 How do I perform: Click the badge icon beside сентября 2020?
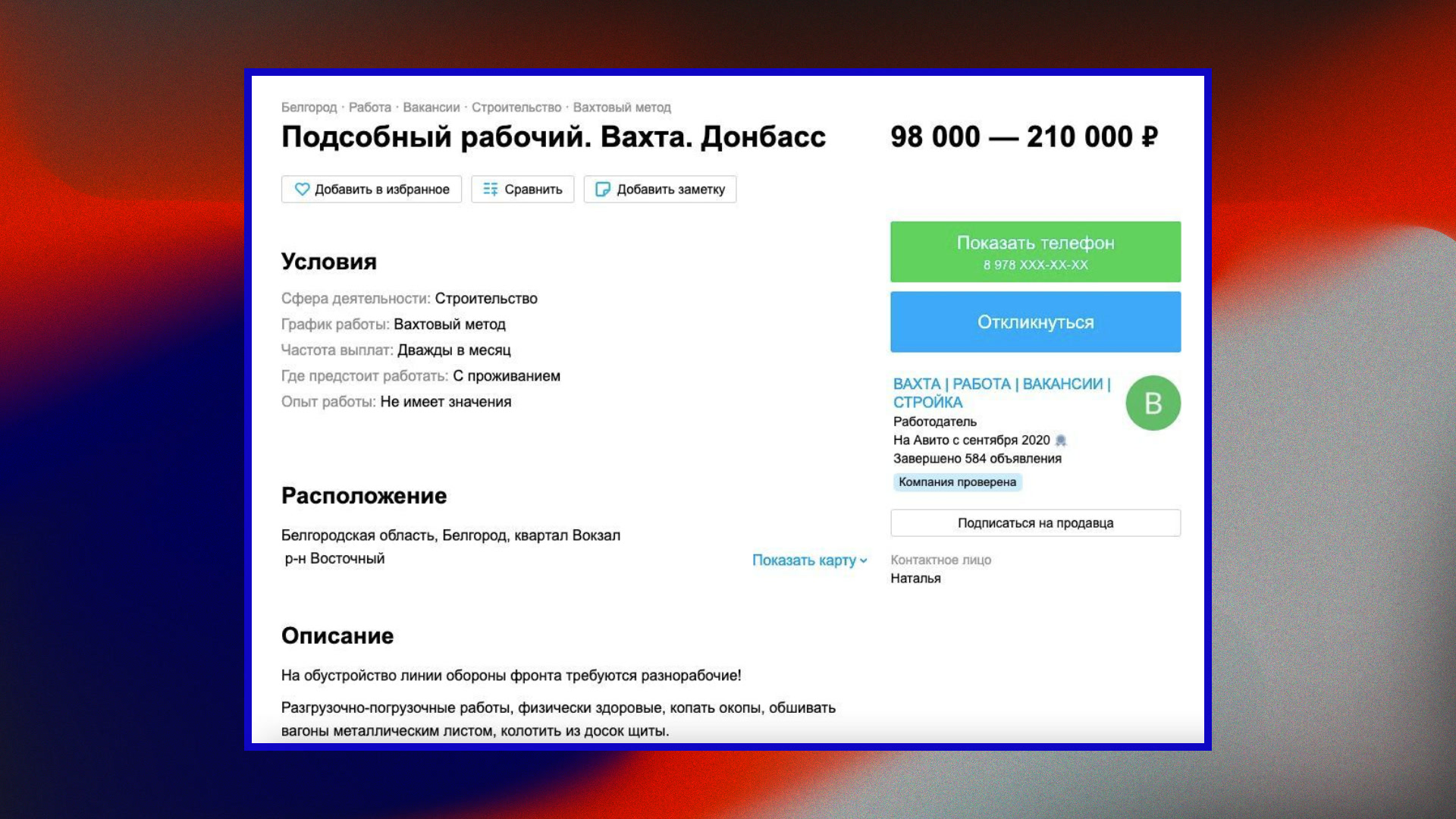click(x=1061, y=441)
